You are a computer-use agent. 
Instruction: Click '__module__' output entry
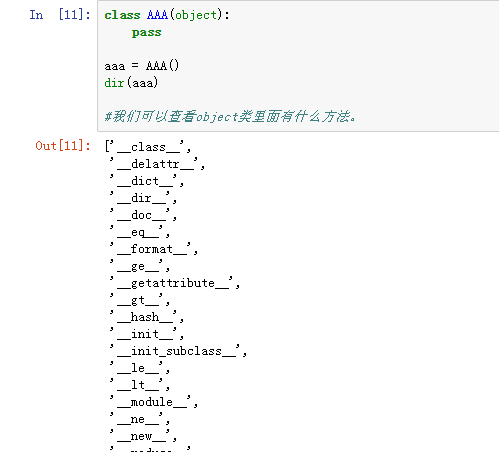[x=153, y=402]
